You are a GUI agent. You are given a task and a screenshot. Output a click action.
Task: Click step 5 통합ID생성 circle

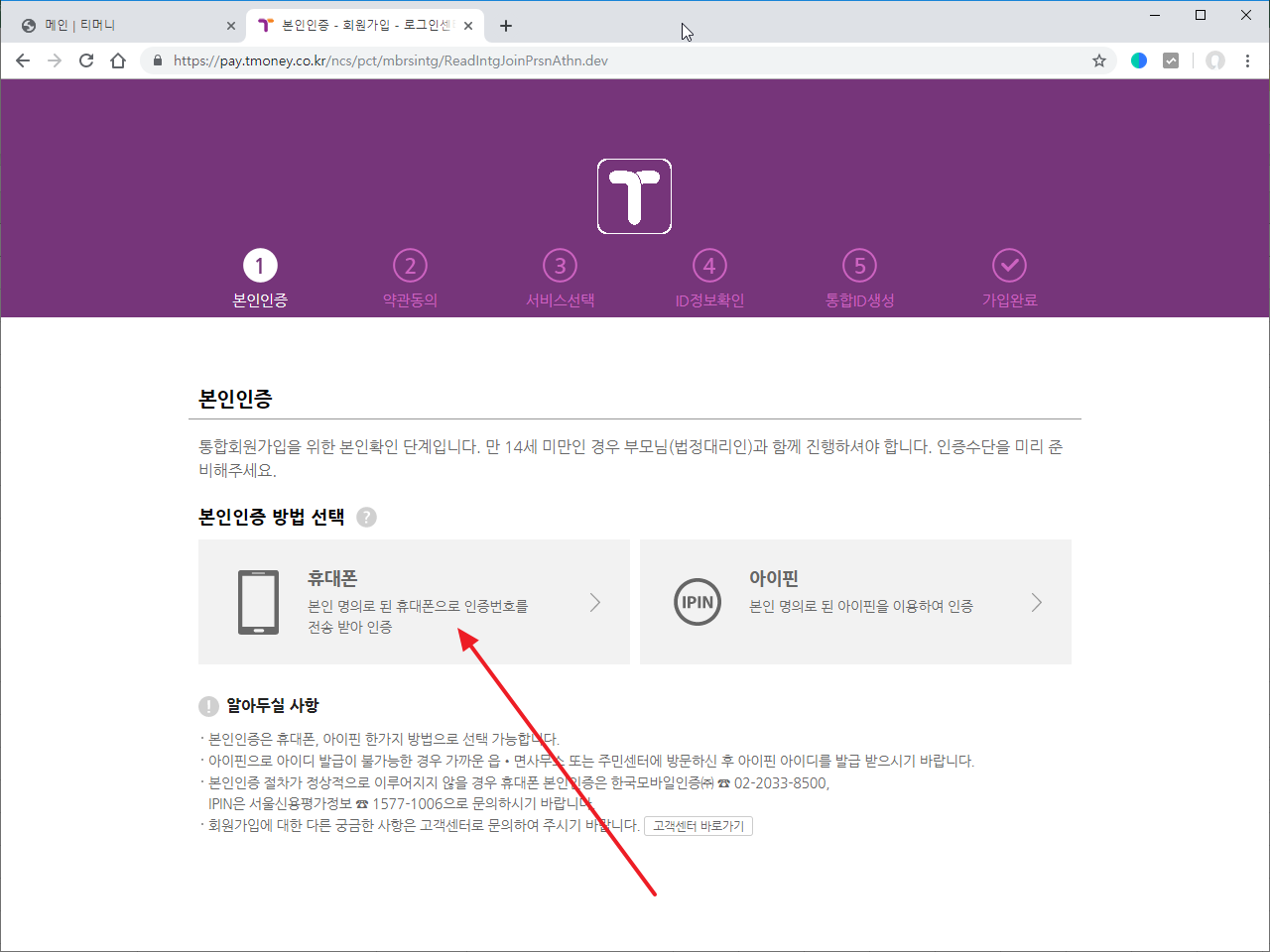859,266
